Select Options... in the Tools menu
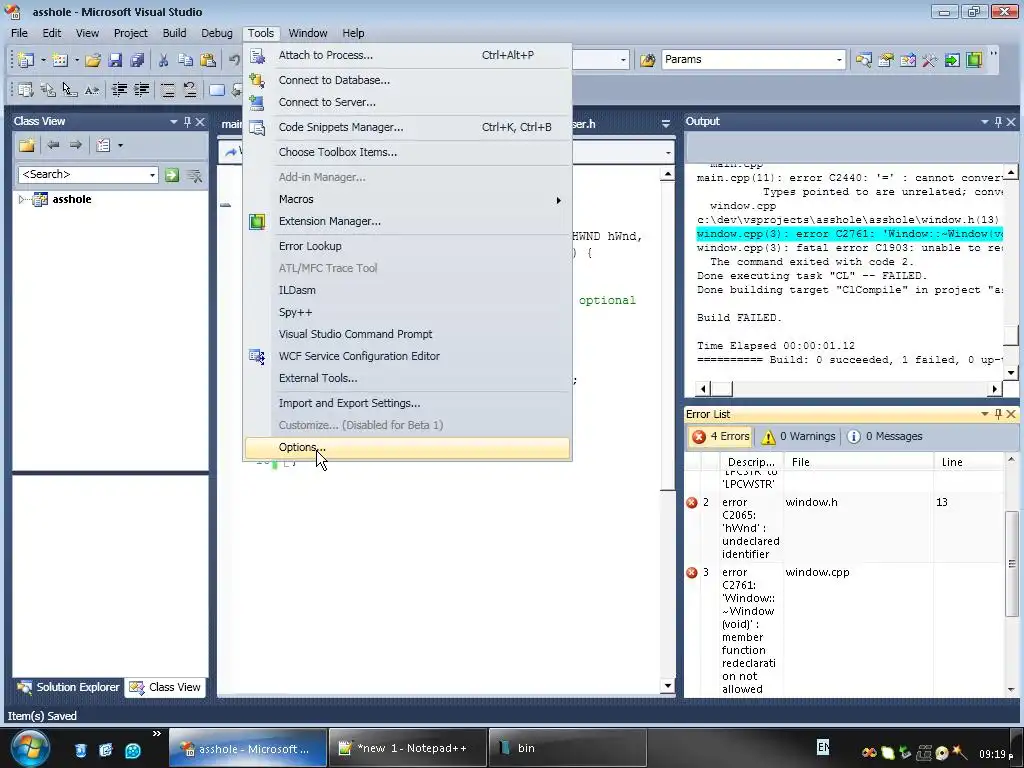This screenshot has width=1024, height=768. coord(407,447)
